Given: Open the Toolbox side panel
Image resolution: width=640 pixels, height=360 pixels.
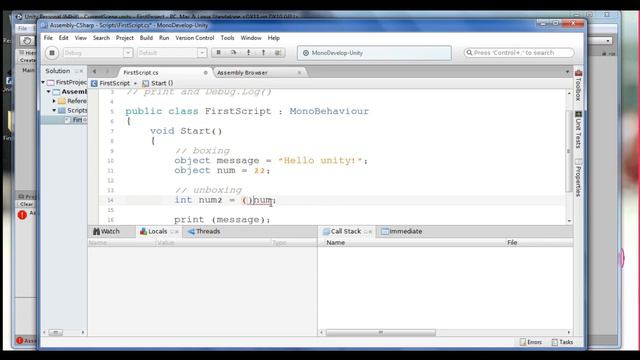Looking at the screenshot, I should click(x=578, y=85).
